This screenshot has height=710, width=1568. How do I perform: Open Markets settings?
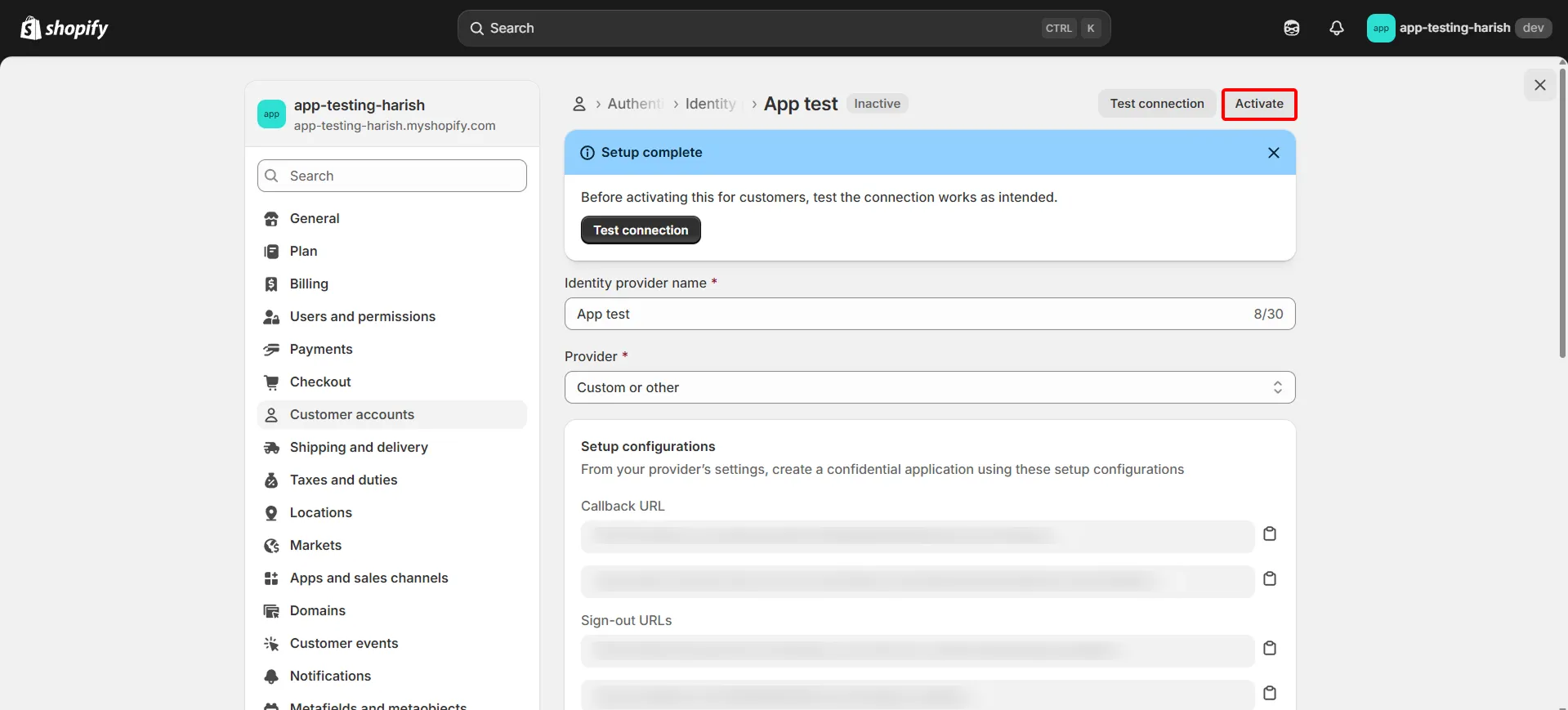(392, 545)
